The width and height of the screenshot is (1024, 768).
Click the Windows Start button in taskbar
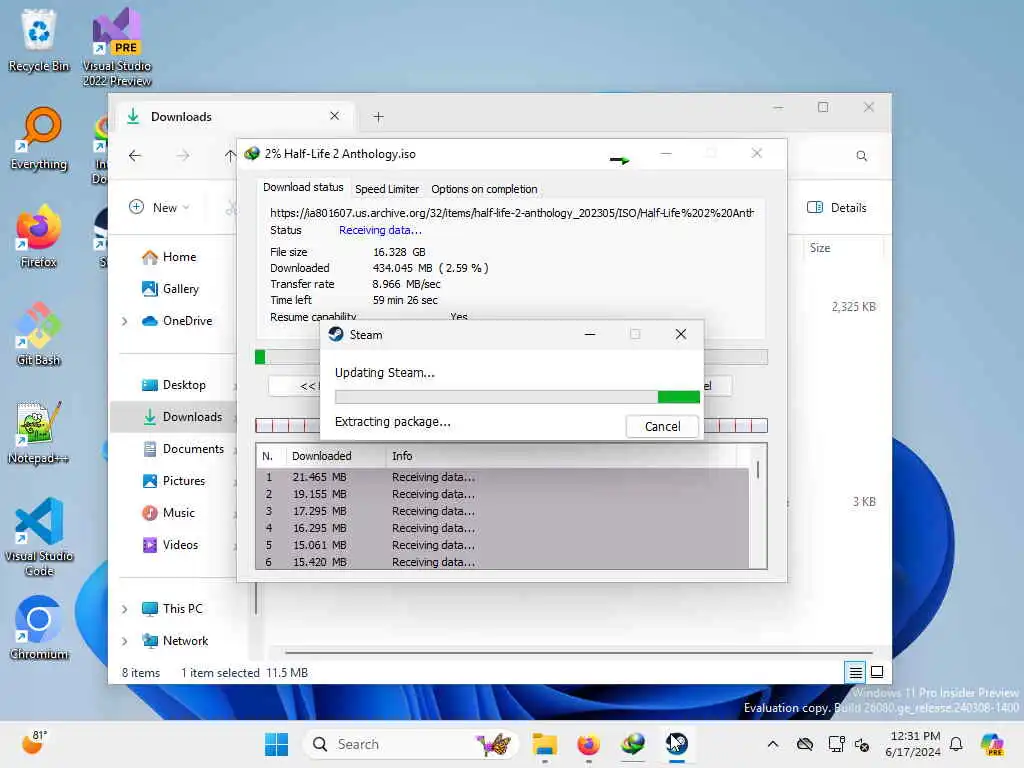coord(276,744)
